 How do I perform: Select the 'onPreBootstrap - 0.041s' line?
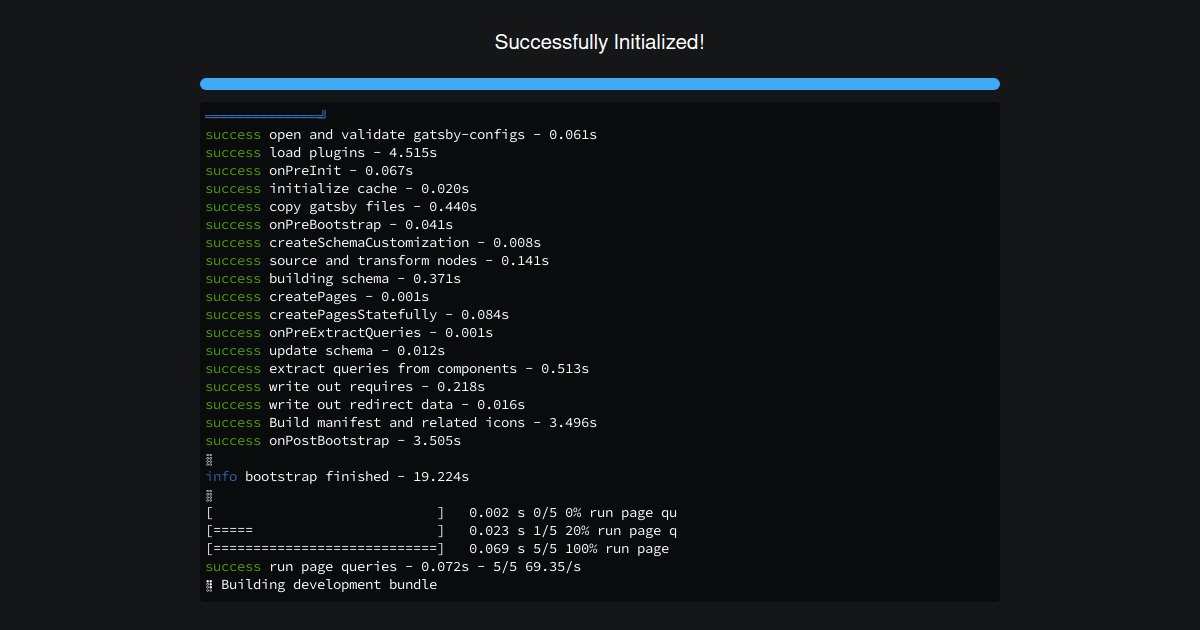329,224
